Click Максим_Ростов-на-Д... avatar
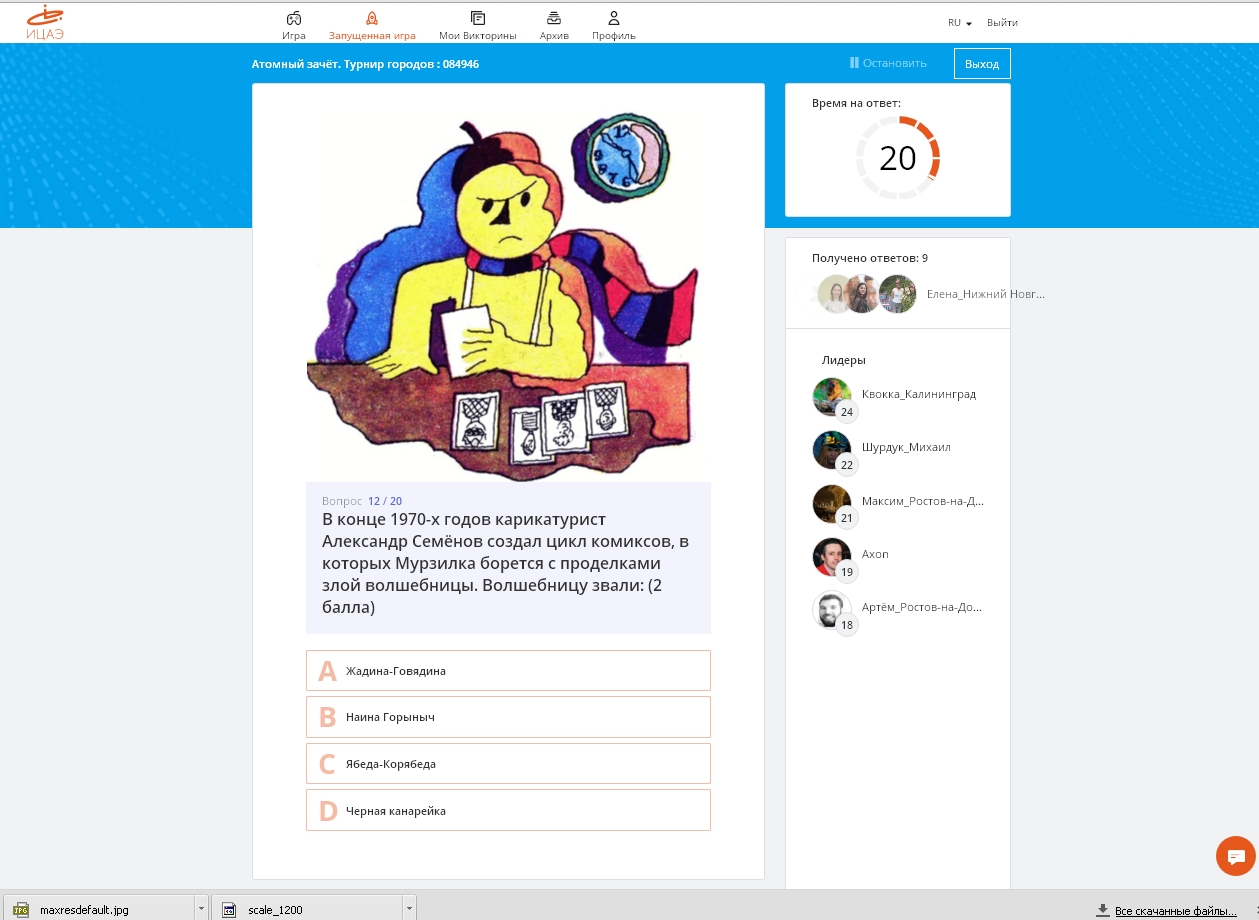 [832, 503]
